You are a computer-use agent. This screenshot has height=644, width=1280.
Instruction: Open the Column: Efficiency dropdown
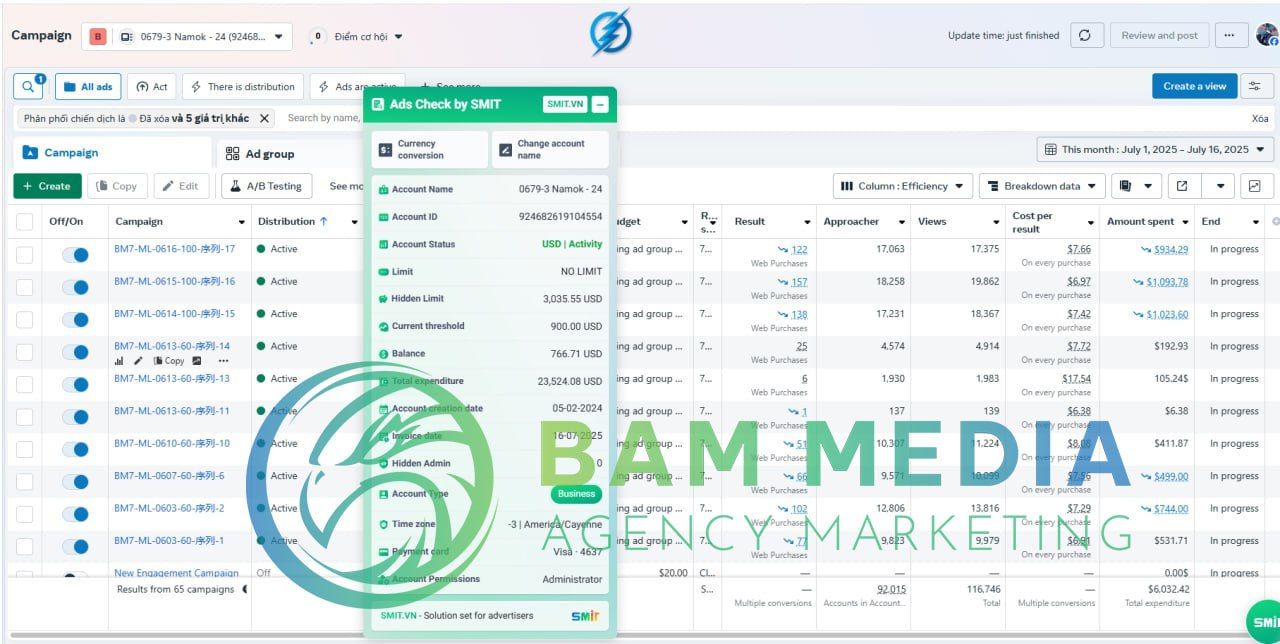point(903,186)
